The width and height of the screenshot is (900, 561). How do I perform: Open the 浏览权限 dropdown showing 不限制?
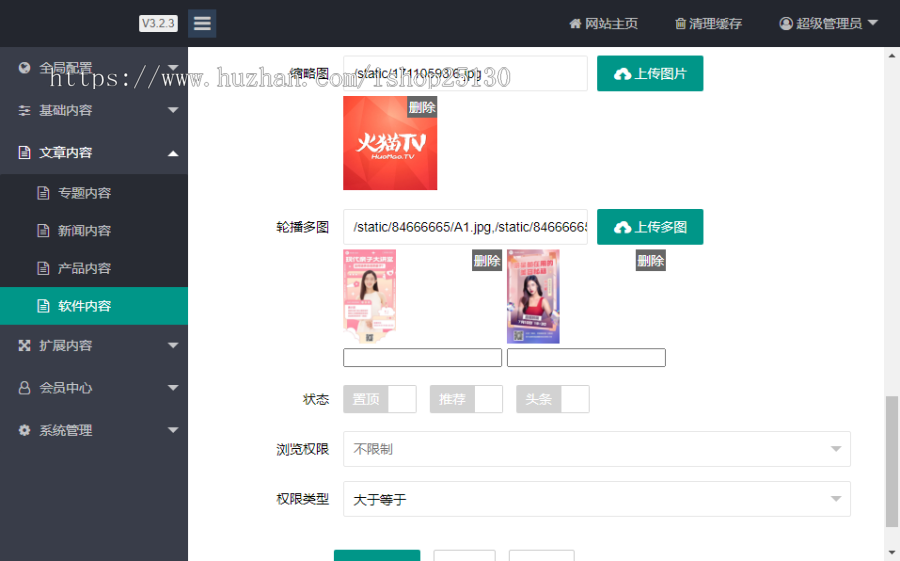[597, 449]
